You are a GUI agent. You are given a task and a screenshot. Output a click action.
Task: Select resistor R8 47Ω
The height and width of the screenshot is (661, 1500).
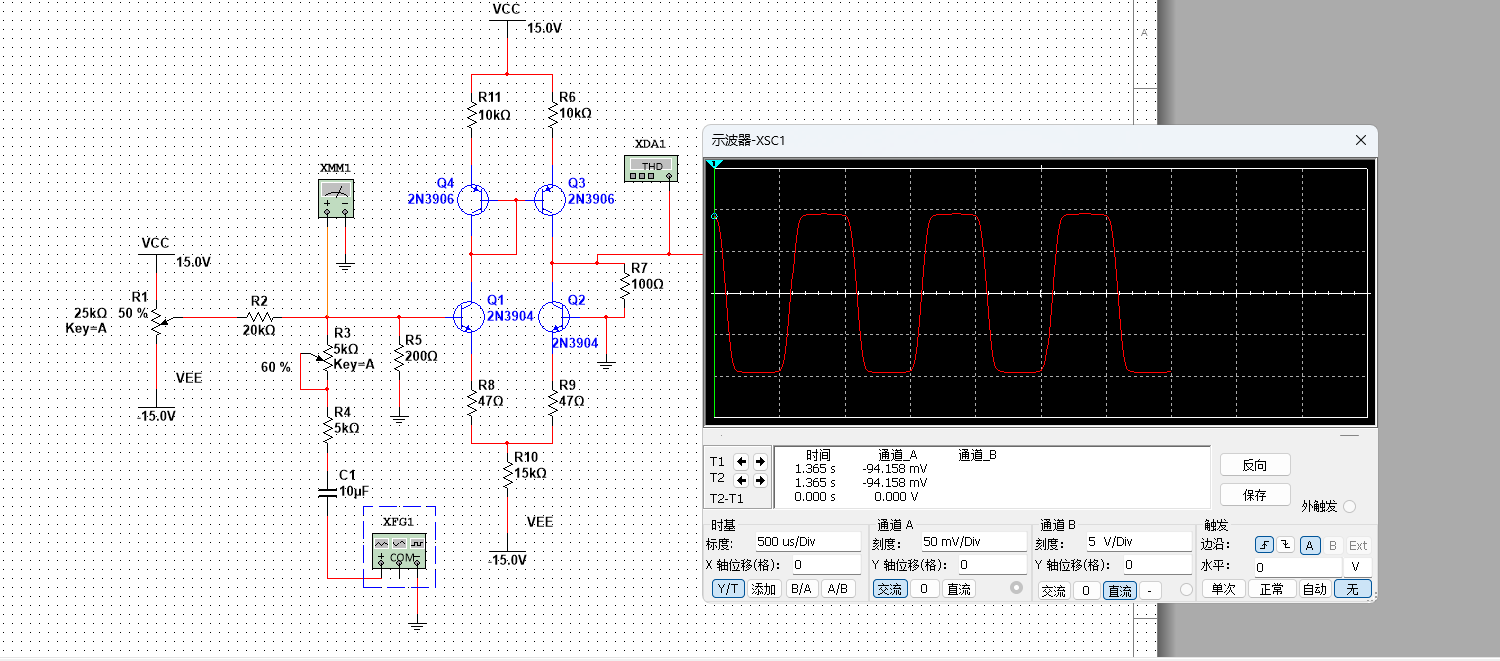[x=472, y=401]
